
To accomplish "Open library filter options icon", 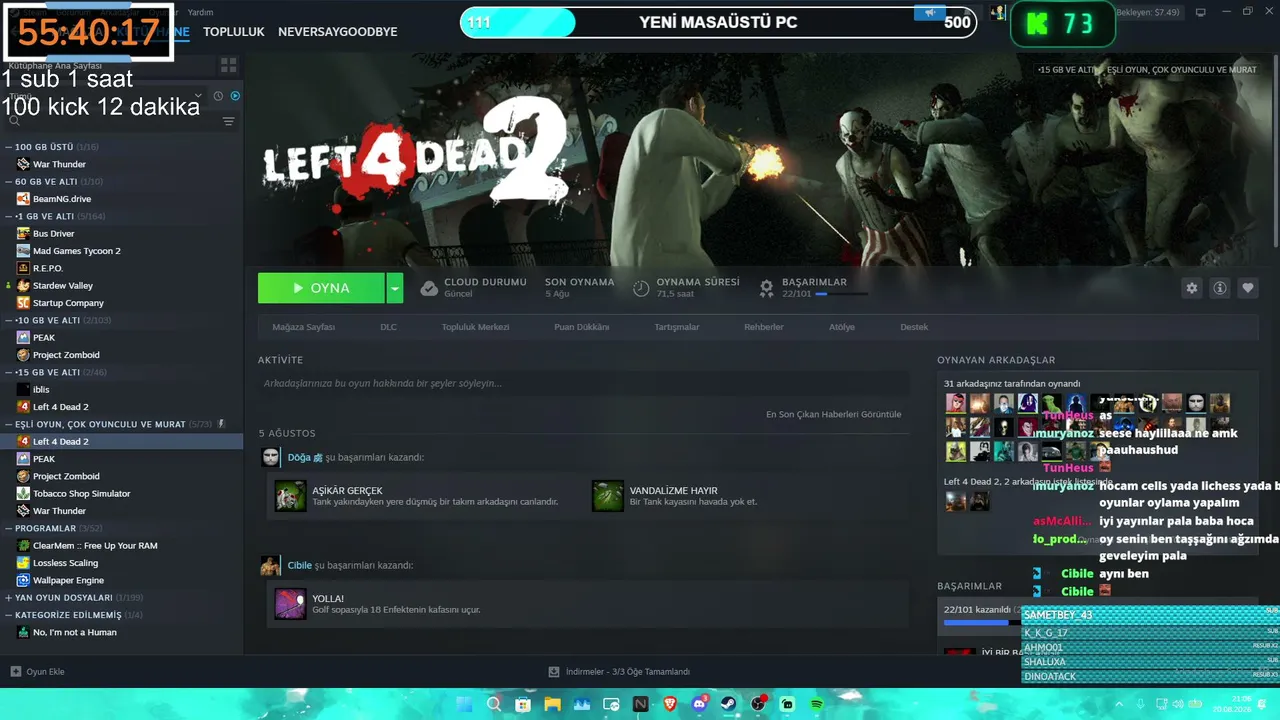I will point(229,121).
